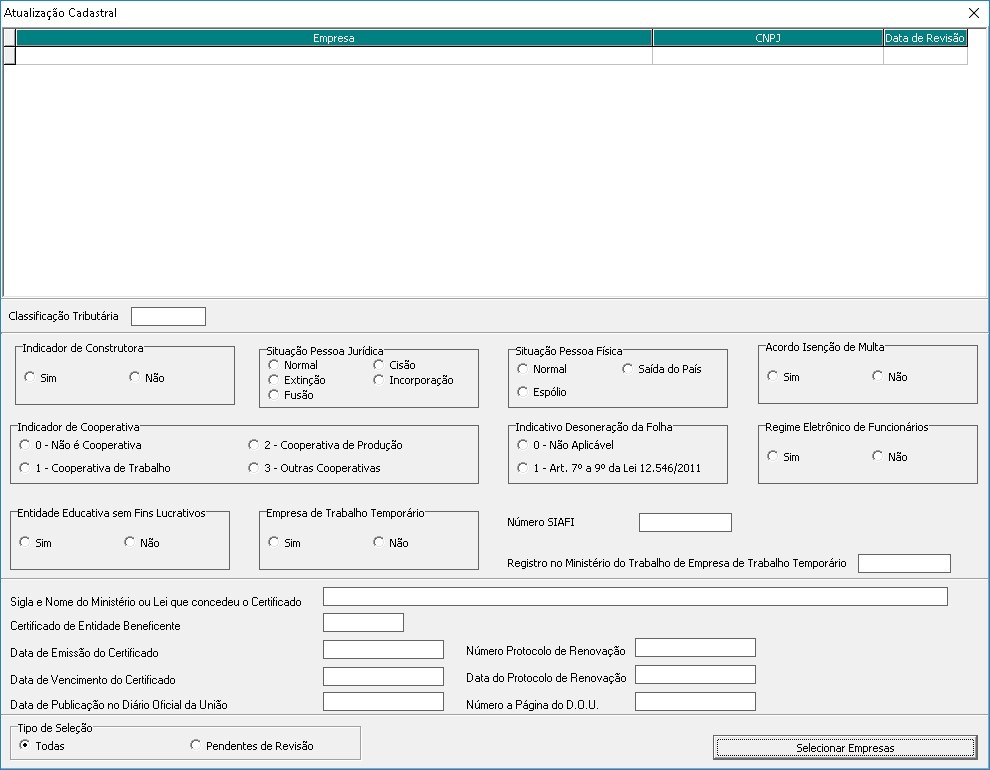Focus Certificado de Entidade Beneficente field
This screenshot has height=770, width=990.
click(363, 622)
